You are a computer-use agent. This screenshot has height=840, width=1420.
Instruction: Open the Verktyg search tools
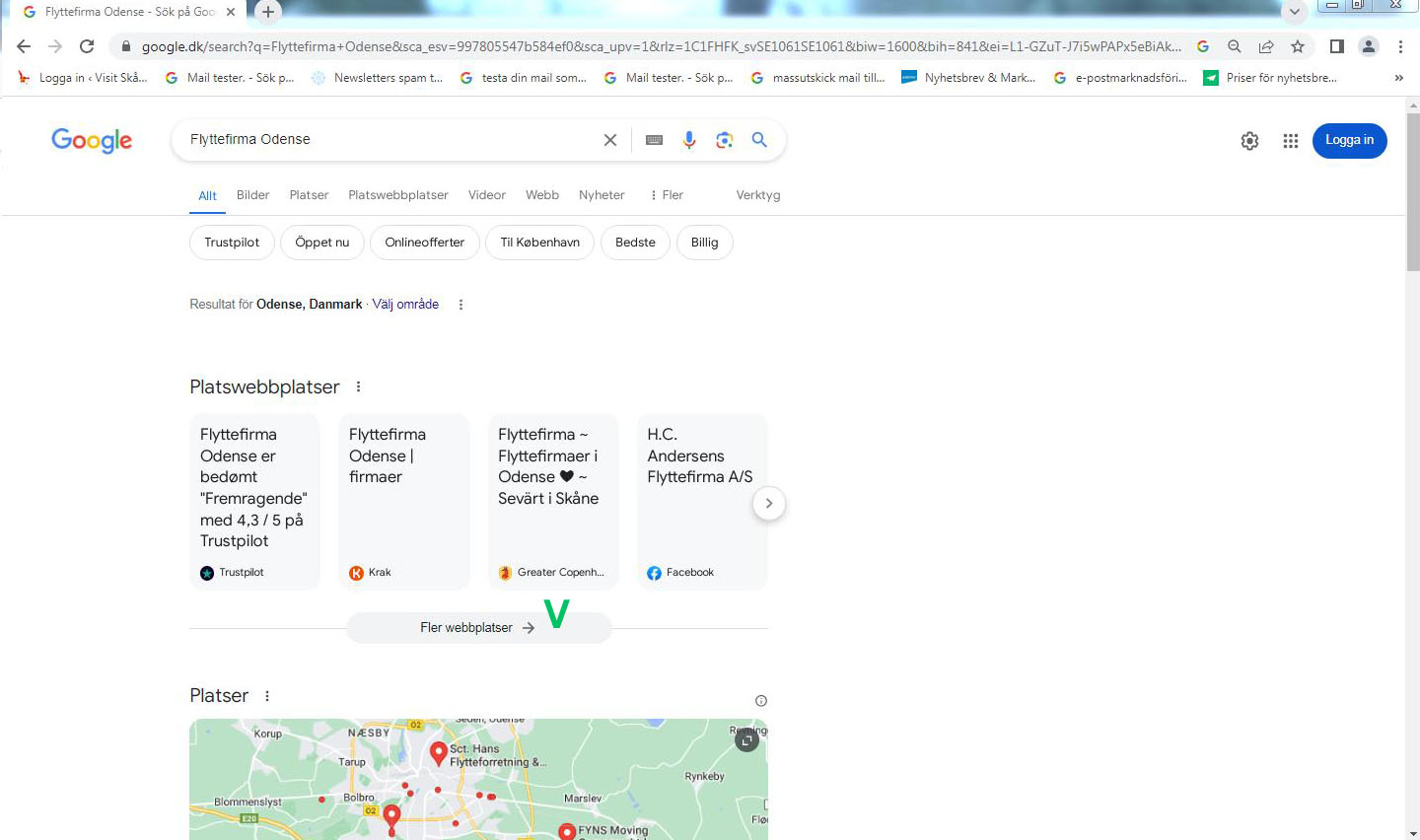pyautogui.click(x=758, y=195)
